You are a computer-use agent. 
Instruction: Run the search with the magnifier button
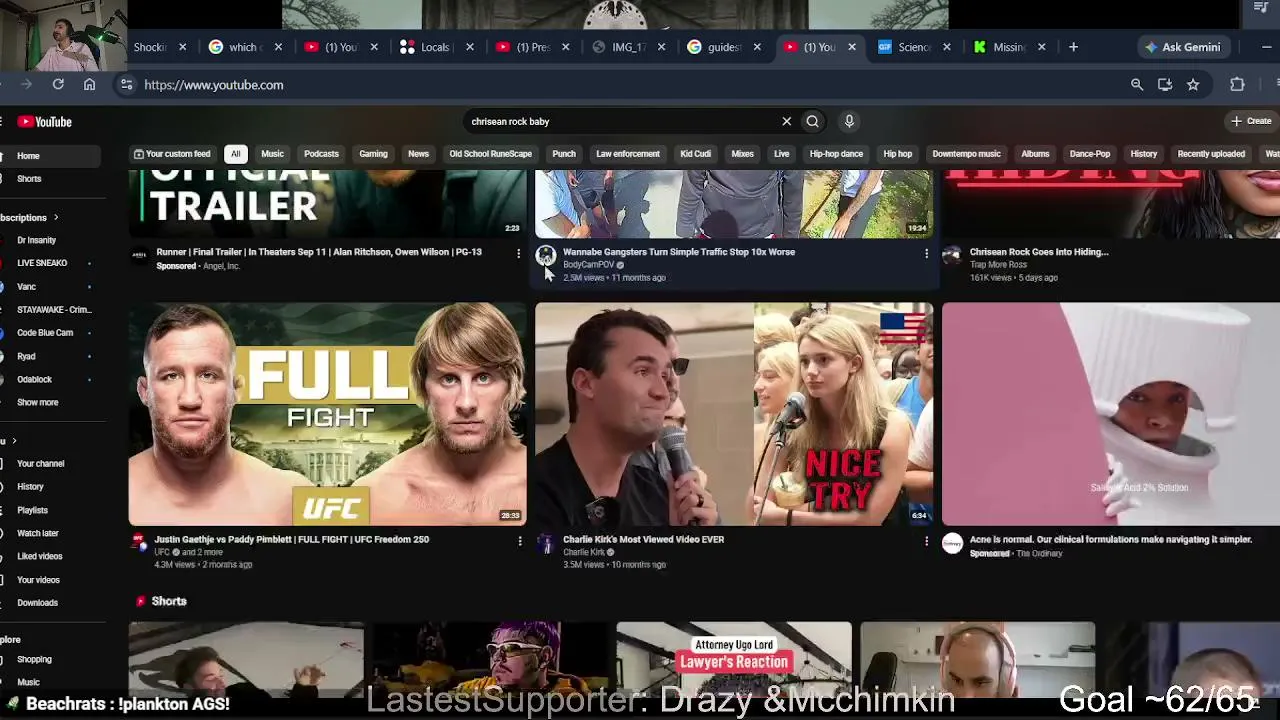point(812,122)
